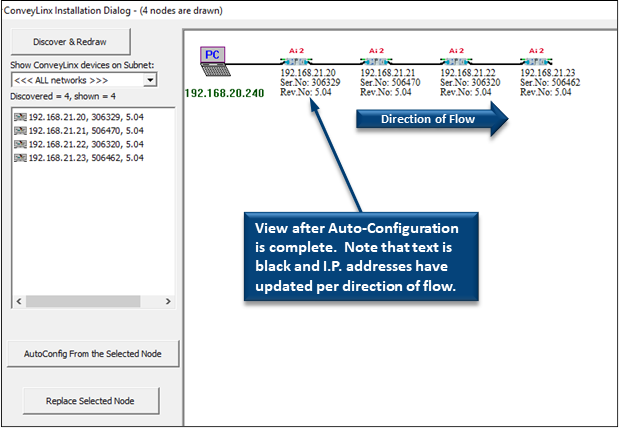Select the <<< ALL networks >>> combo box
Screen dimensions: 619x428
84,80
